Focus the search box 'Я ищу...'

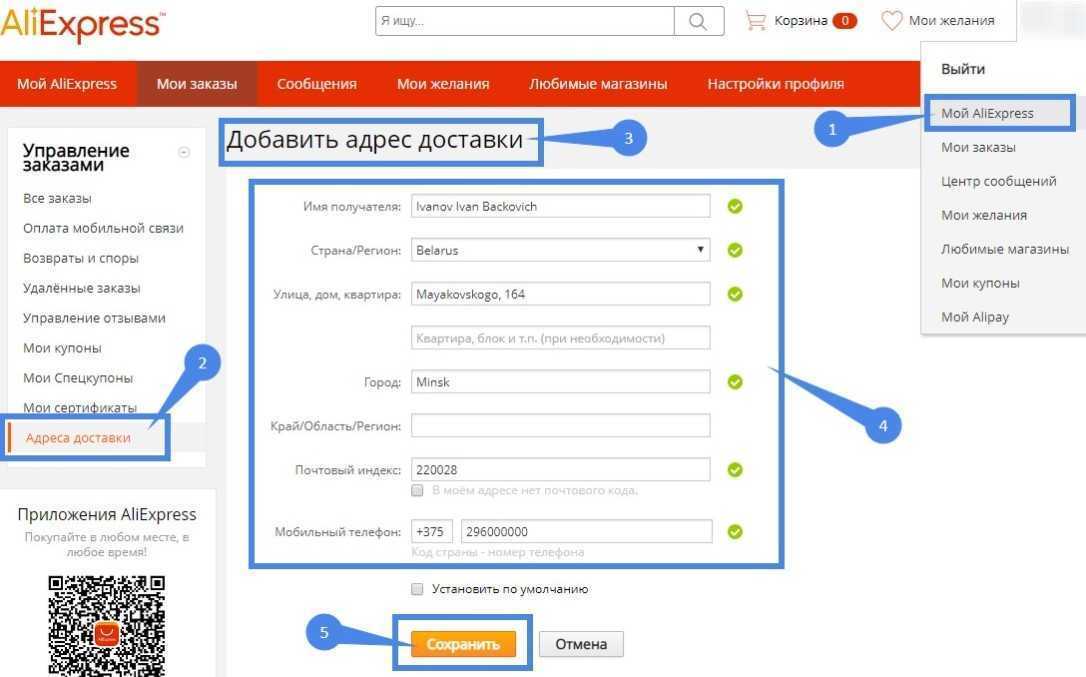coord(524,21)
